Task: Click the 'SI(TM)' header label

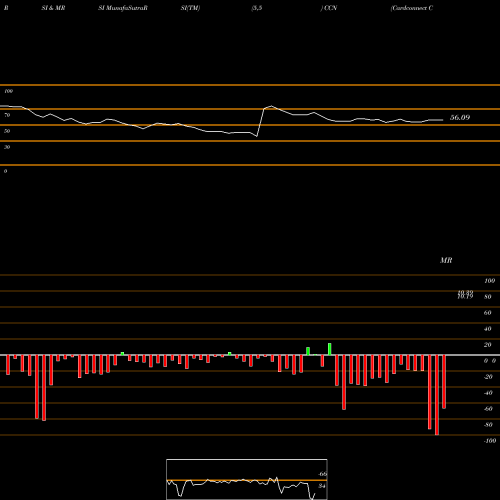Action: coord(190,8)
